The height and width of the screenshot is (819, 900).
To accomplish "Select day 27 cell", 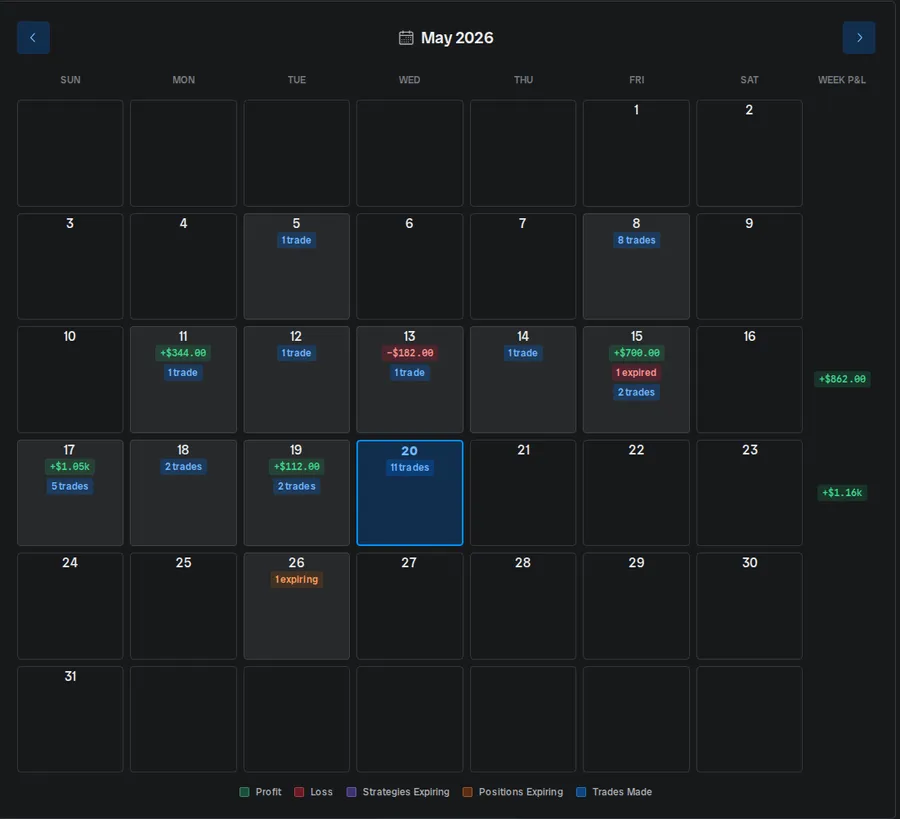I will pyautogui.click(x=410, y=606).
